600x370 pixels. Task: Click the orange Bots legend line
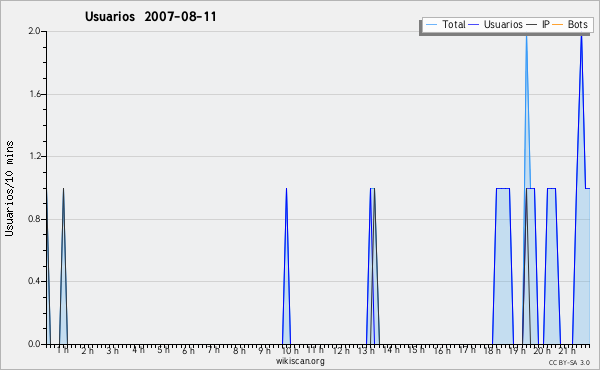558,25
